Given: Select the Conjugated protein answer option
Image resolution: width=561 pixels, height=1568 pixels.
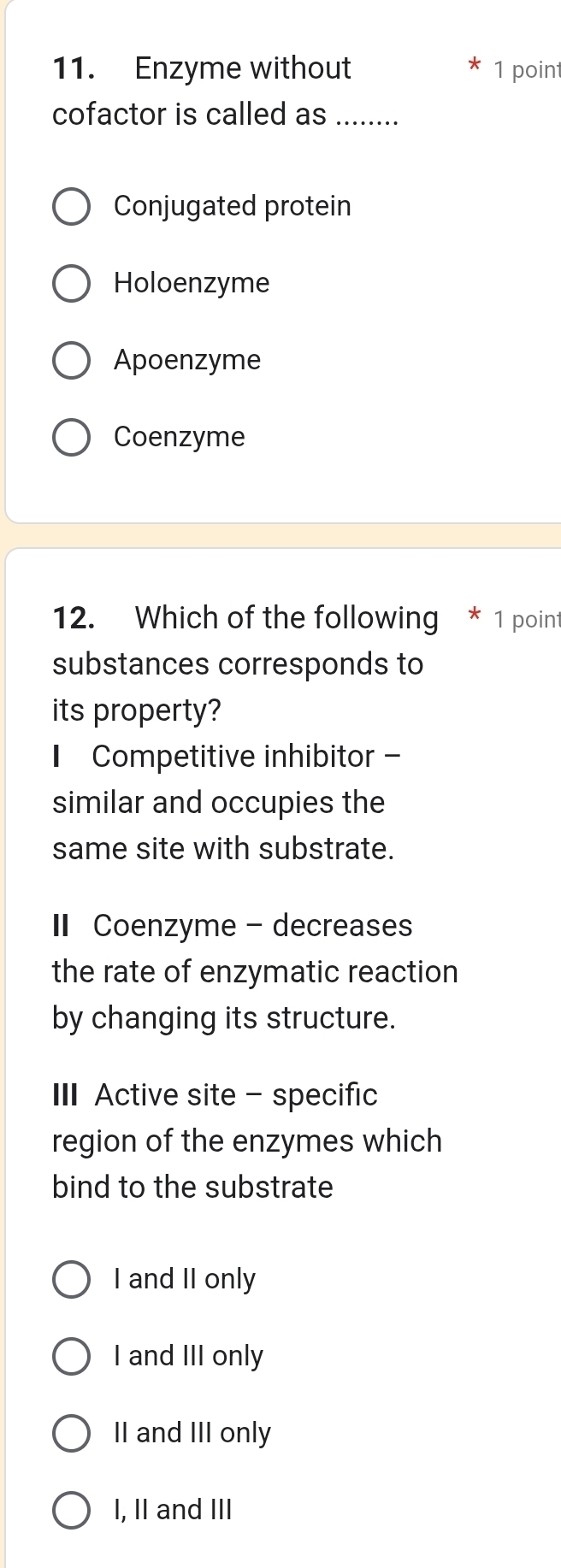Looking at the screenshot, I should 72,205.
